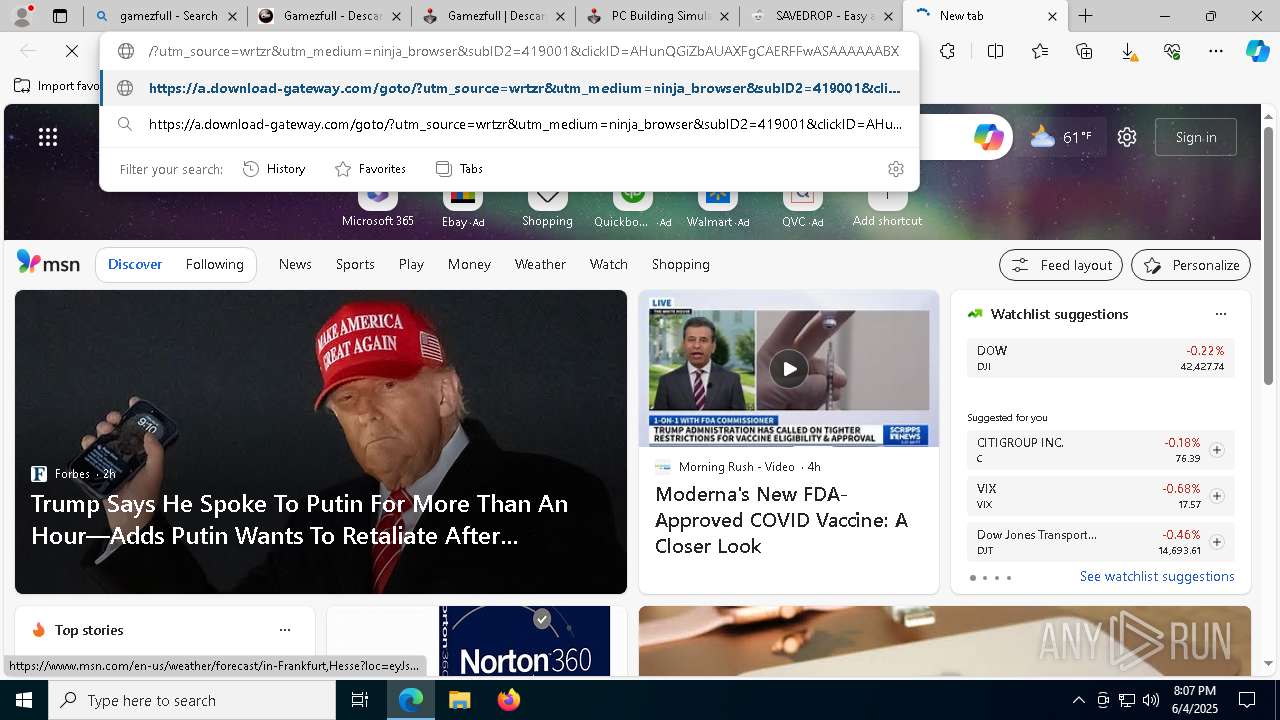The width and height of the screenshot is (1280, 720).
Task: Open the DOW index row
Action: [x=1100, y=358]
